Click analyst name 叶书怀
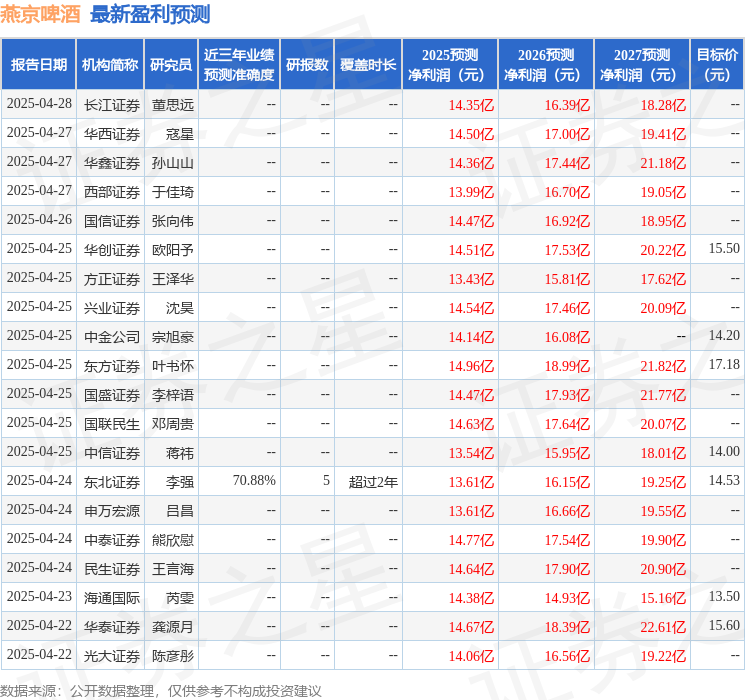Image resolution: width=745 pixels, height=700 pixels. pos(172,366)
